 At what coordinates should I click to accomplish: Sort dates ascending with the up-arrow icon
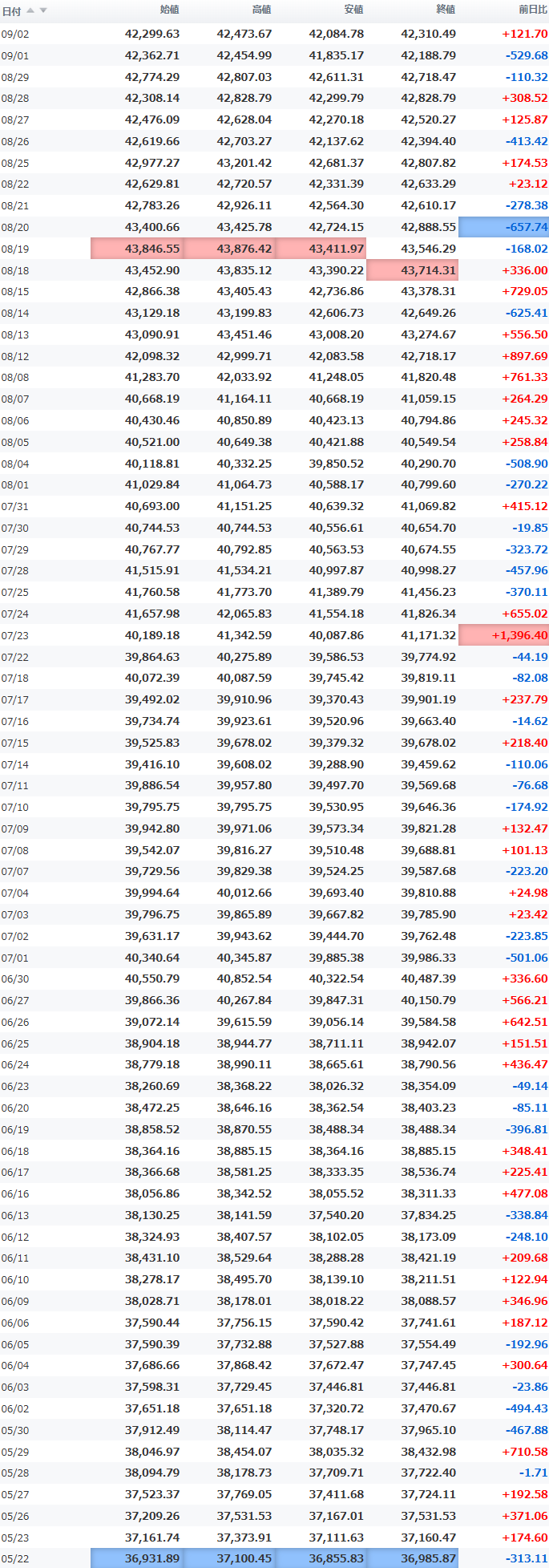point(30,10)
